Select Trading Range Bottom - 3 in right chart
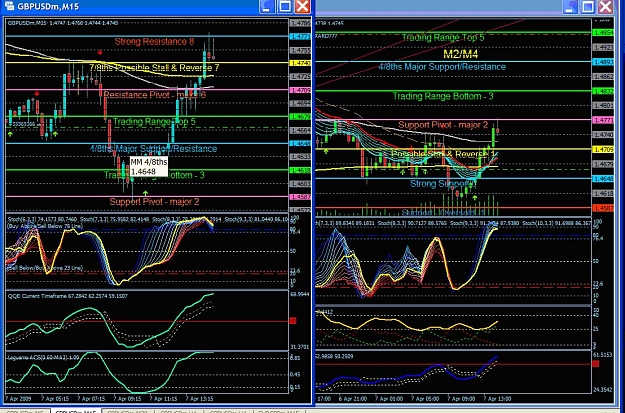Screen dimensions: 625x413 [443, 96]
